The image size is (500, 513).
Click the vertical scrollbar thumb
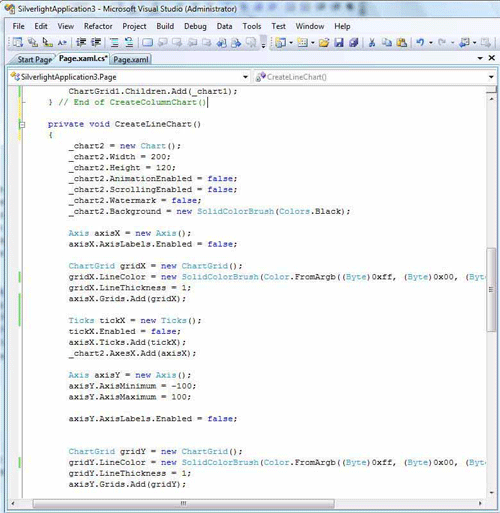point(491,289)
